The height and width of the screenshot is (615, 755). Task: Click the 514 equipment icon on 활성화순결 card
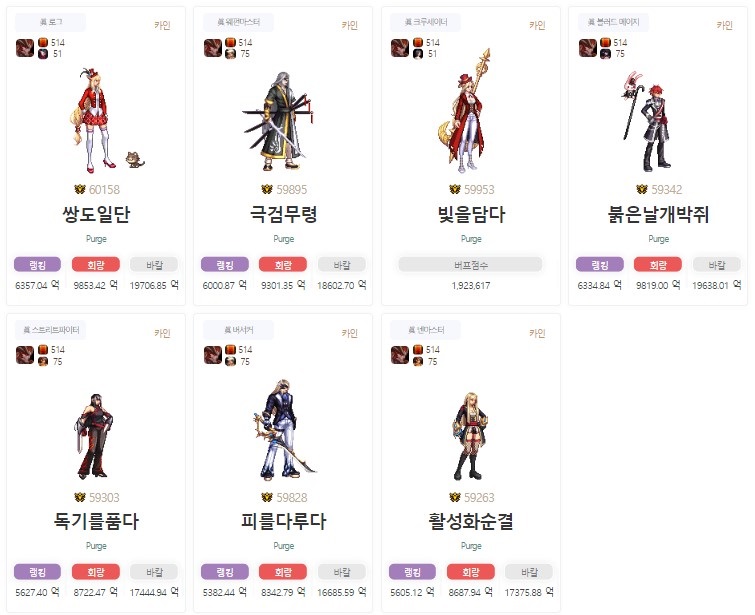418,349
